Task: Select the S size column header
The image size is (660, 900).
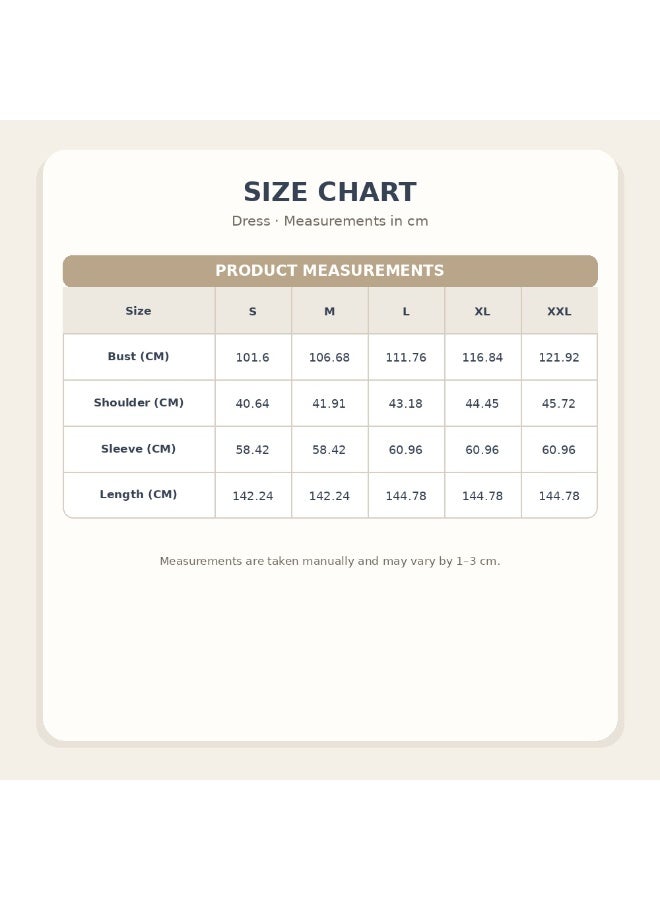Action: 253,311
